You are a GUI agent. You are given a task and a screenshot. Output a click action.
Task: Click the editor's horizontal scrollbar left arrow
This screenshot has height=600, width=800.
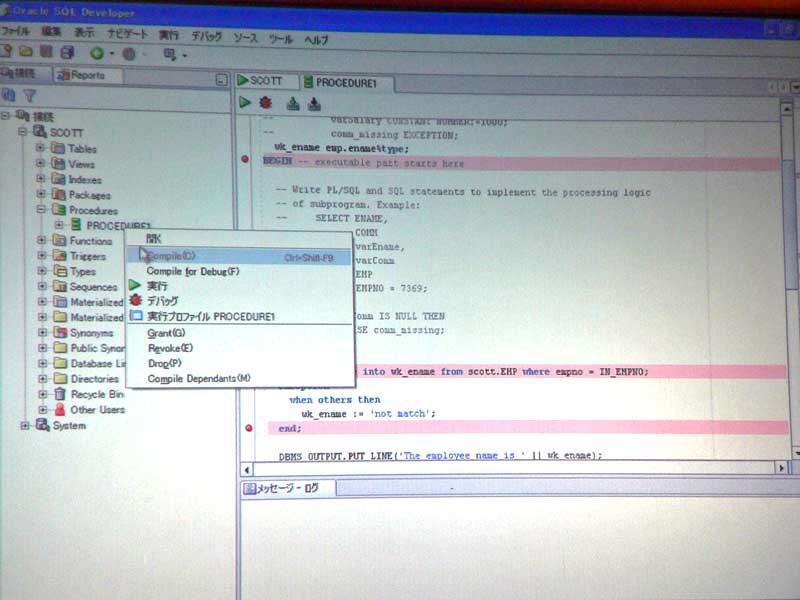[247, 469]
